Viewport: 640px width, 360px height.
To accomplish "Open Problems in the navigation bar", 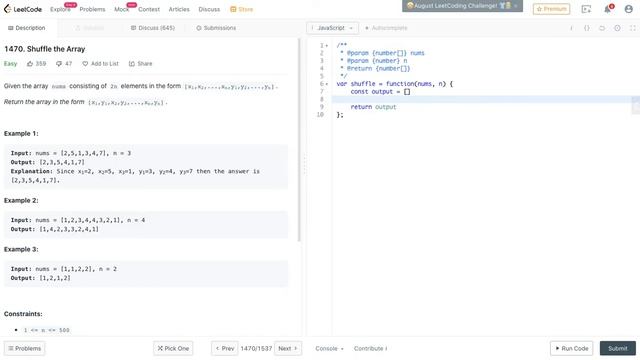I will (92, 9).
